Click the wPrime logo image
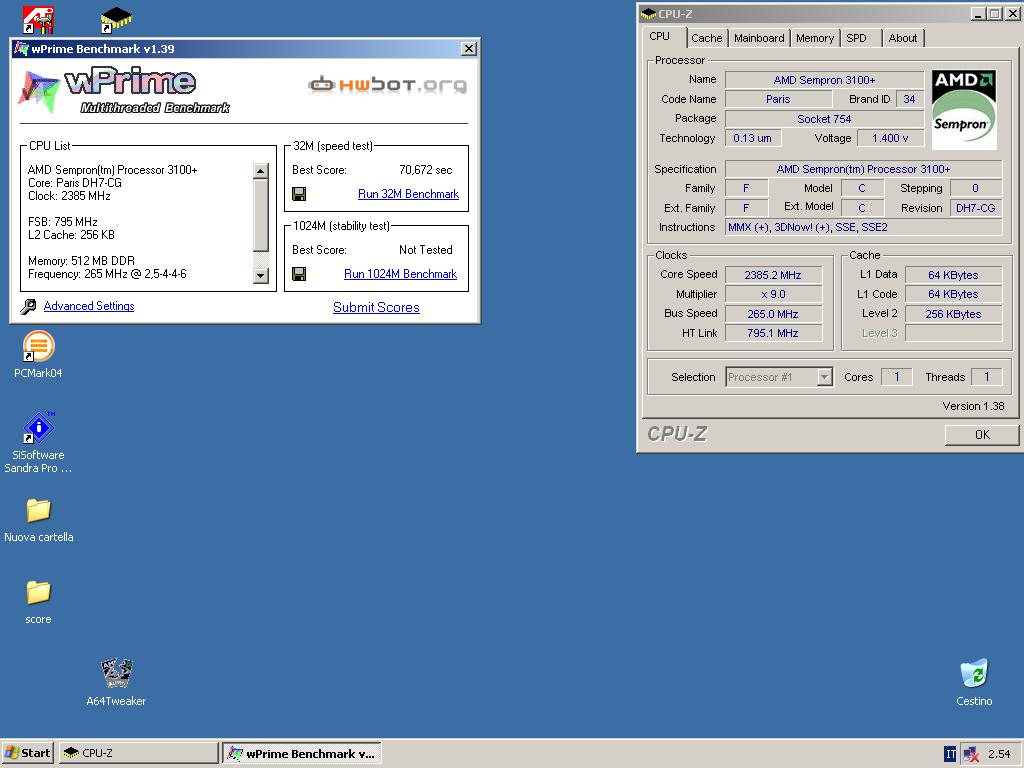Image resolution: width=1024 pixels, height=768 pixels. (x=124, y=91)
